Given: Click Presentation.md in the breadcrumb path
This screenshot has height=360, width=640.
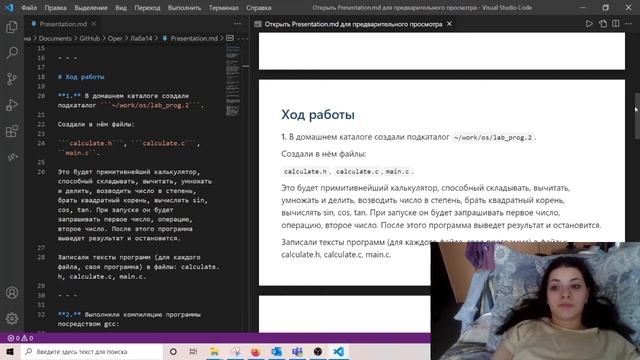Looking at the screenshot, I should (194, 38).
